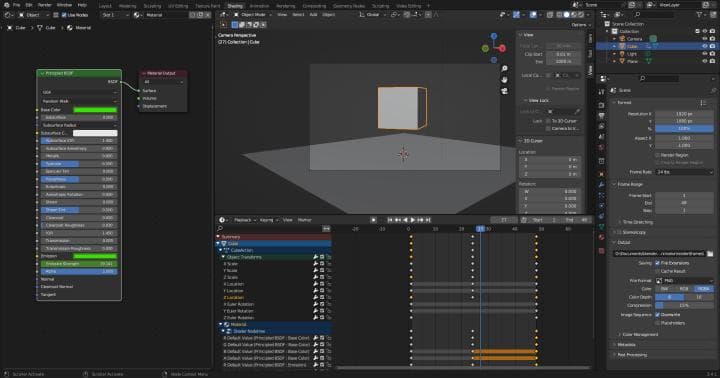Jump to timeline start button
Screen dimensions: 720x378
[x=390, y=220]
